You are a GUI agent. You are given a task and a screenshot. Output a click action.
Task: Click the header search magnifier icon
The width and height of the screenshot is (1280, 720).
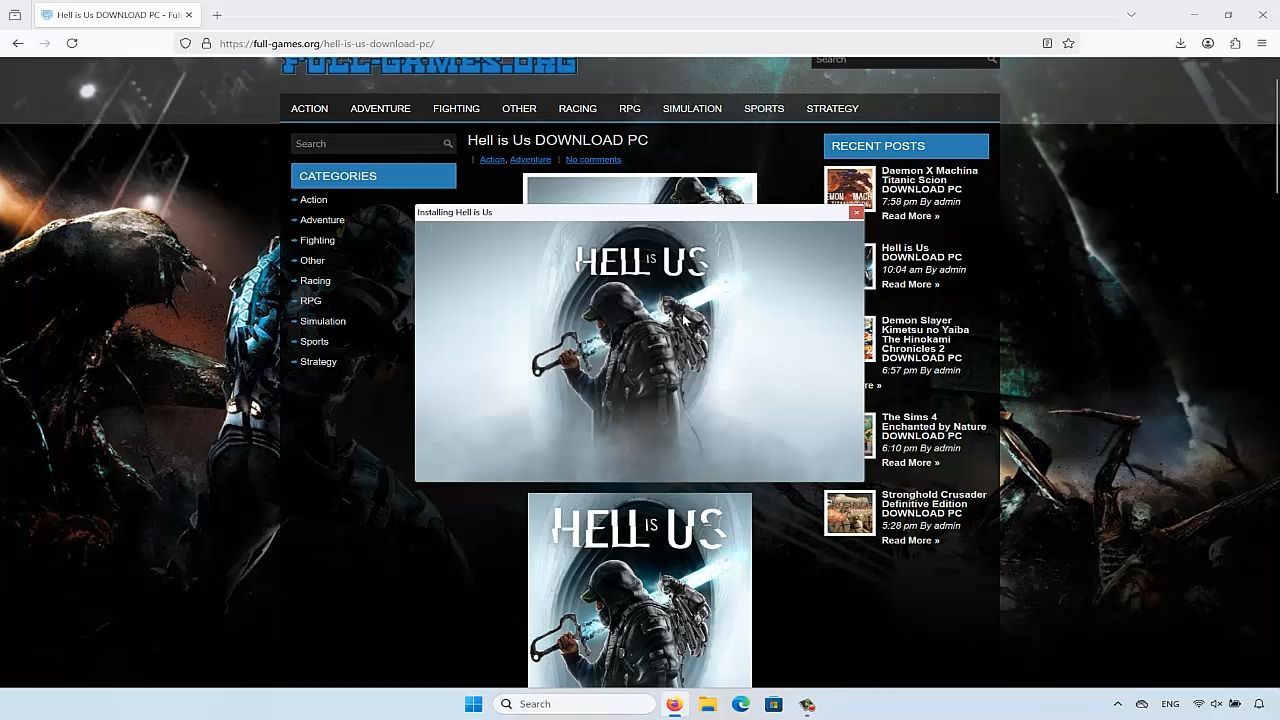click(991, 60)
